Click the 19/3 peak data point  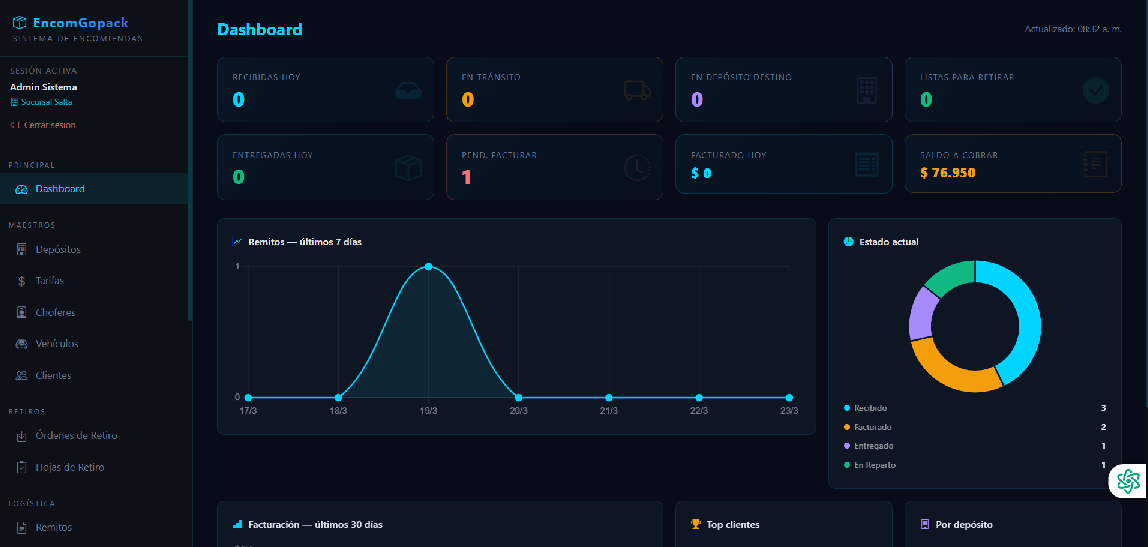pyautogui.click(x=428, y=266)
